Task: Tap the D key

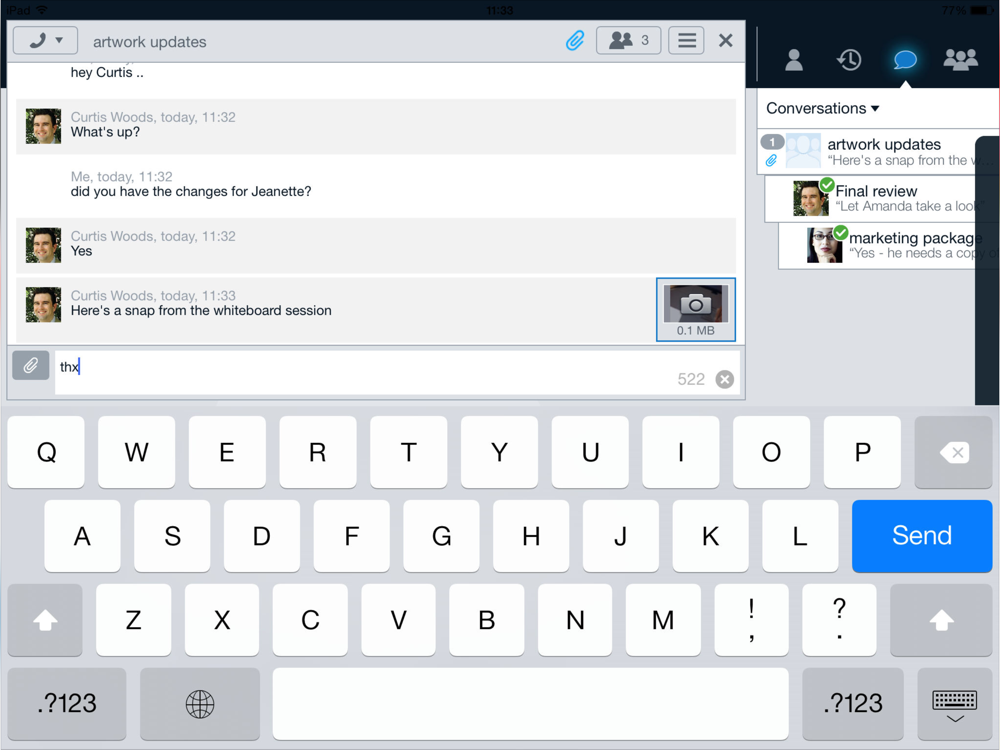Action: pos(261,536)
